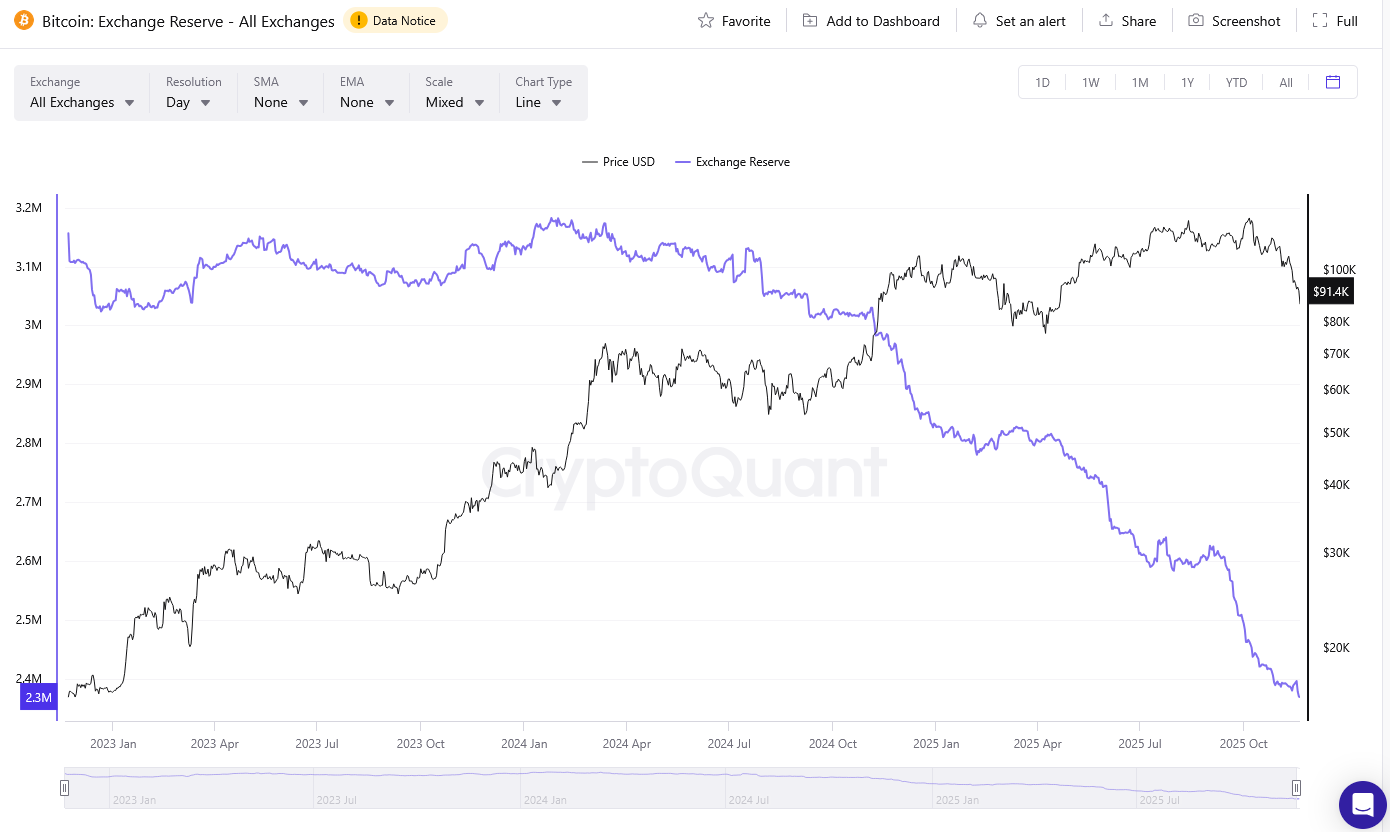
Task: Toggle Exchange Reserve series in legend
Action: pyautogui.click(x=733, y=162)
